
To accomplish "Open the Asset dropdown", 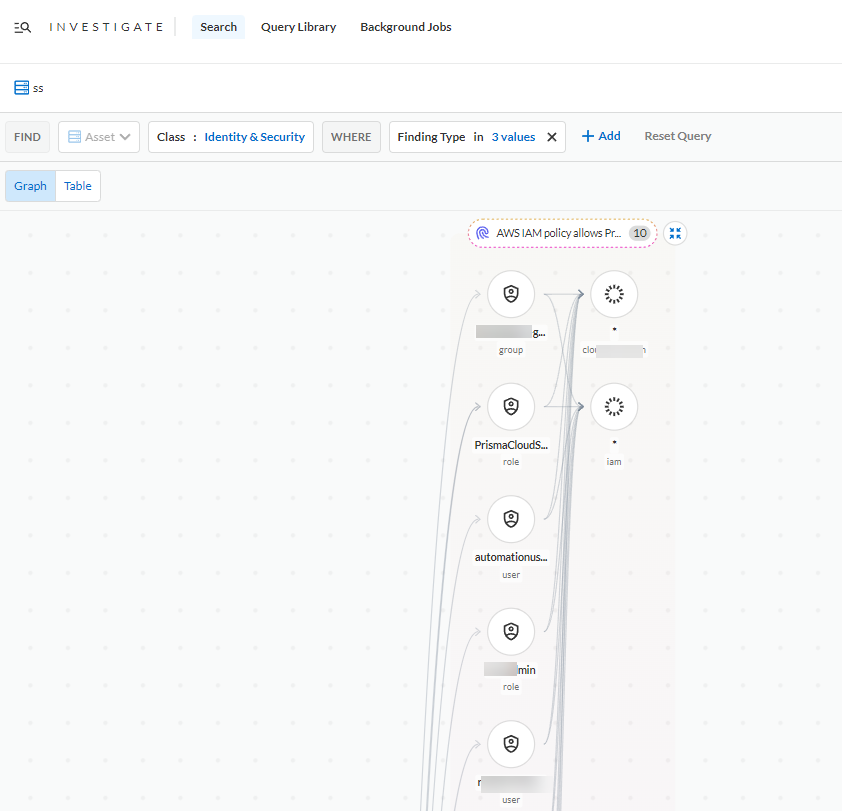I will coord(99,137).
